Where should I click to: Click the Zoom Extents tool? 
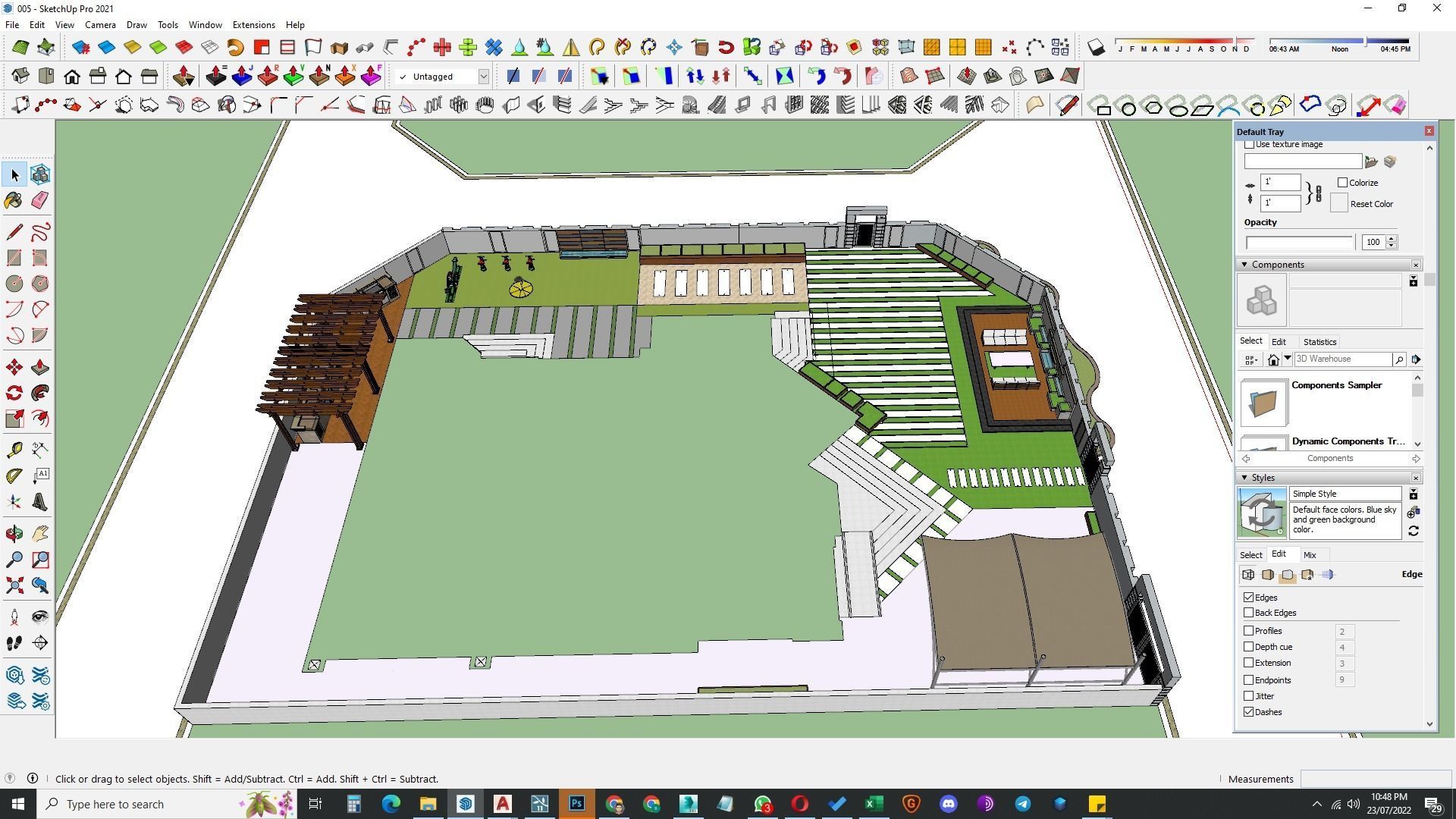tap(14, 585)
